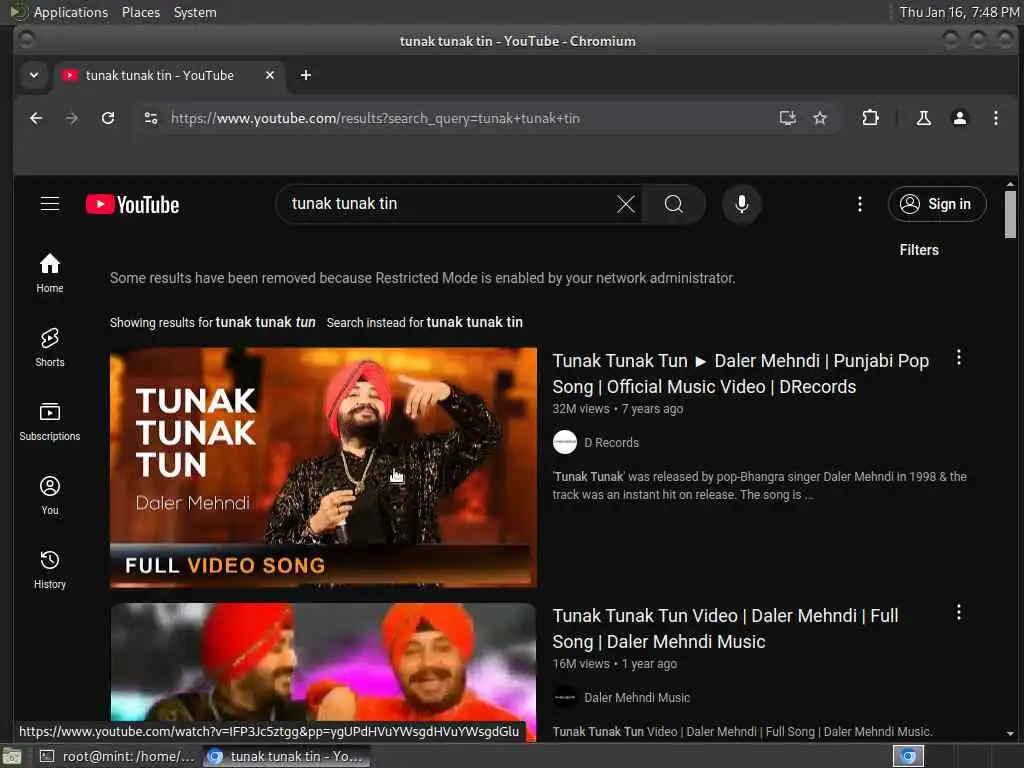
Task: Close the tunak tunak tin YouTube tab
Action: (270, 75)
